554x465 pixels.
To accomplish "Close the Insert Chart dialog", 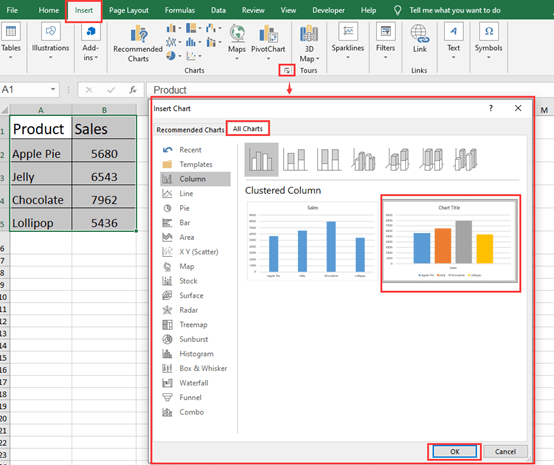I will [518, 108].
